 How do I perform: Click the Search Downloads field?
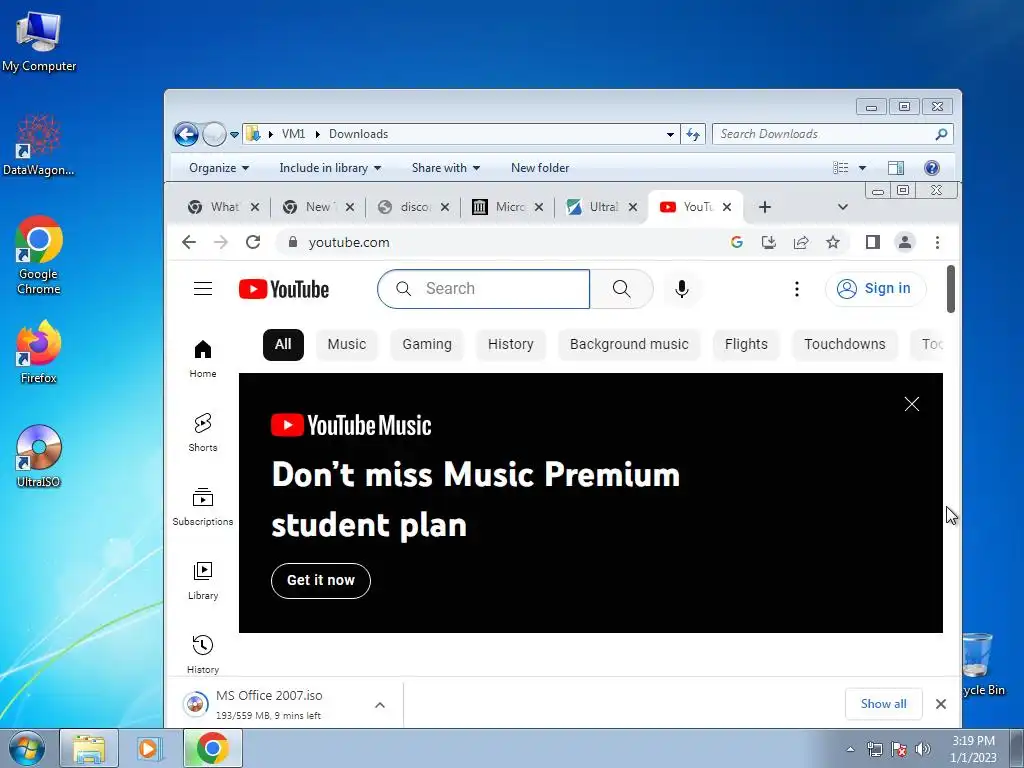833,134
